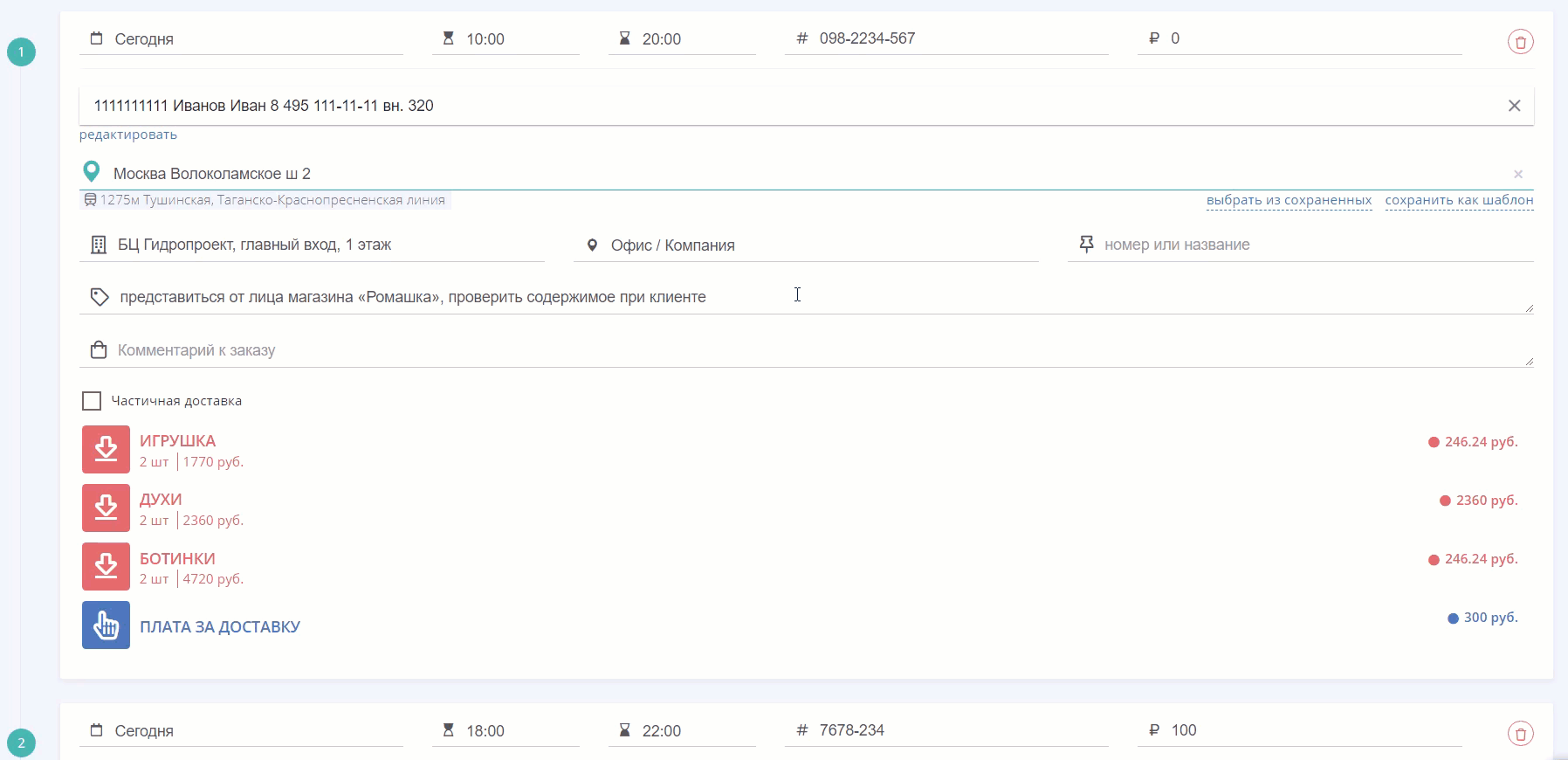
Task: Click the courier instructions mentioning «Ромашка»
Action: tap(806, 297)
